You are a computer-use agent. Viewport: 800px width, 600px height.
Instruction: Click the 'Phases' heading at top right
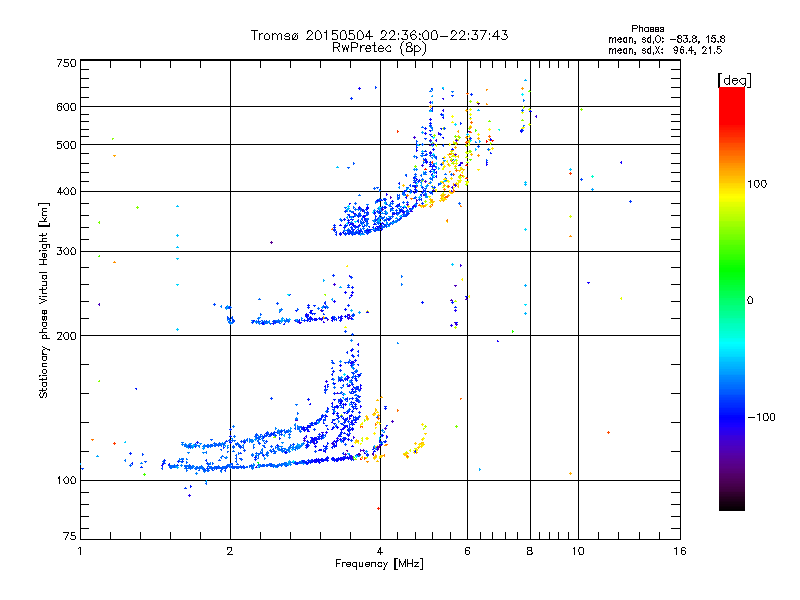click(647, 29)
